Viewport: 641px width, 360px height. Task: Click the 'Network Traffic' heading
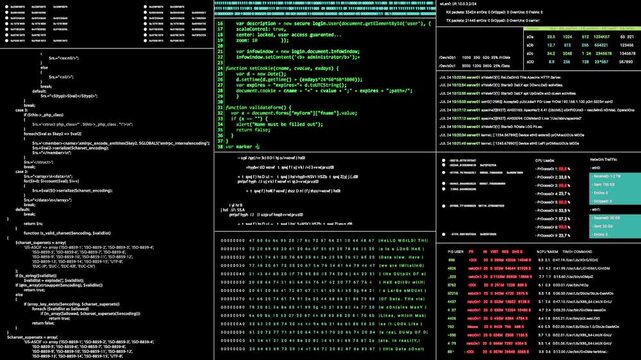click(603, 160)
